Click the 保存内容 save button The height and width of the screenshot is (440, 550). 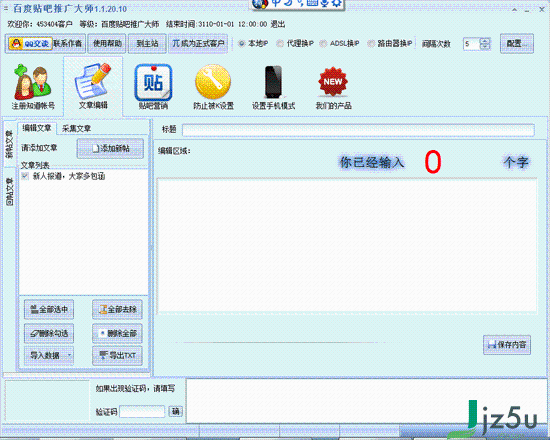507,345
